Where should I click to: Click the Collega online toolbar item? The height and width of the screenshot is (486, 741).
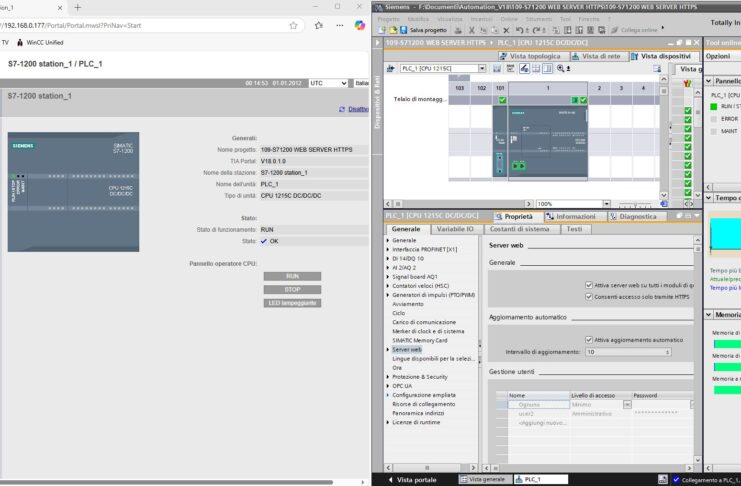(634, 30)
